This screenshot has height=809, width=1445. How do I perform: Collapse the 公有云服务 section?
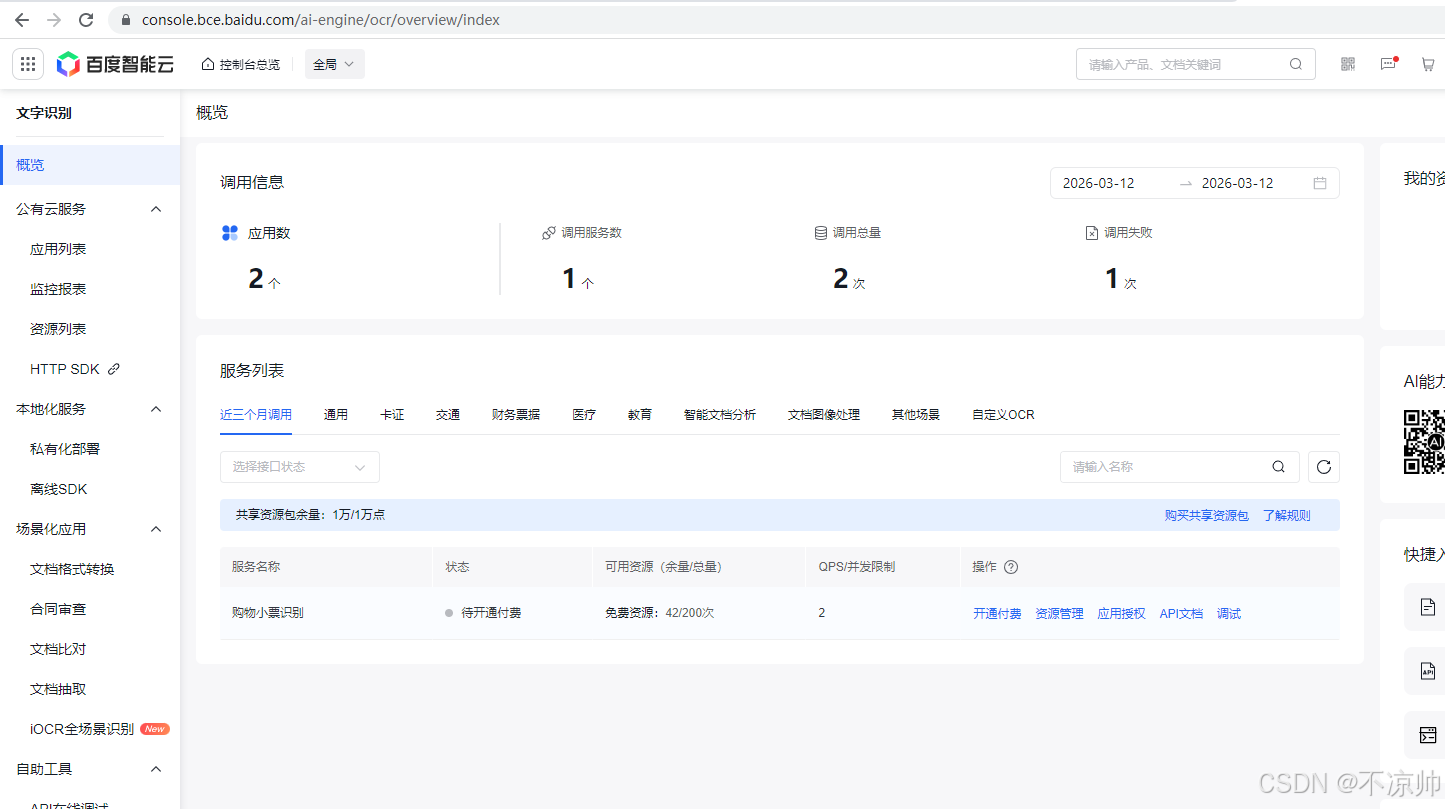156,209
